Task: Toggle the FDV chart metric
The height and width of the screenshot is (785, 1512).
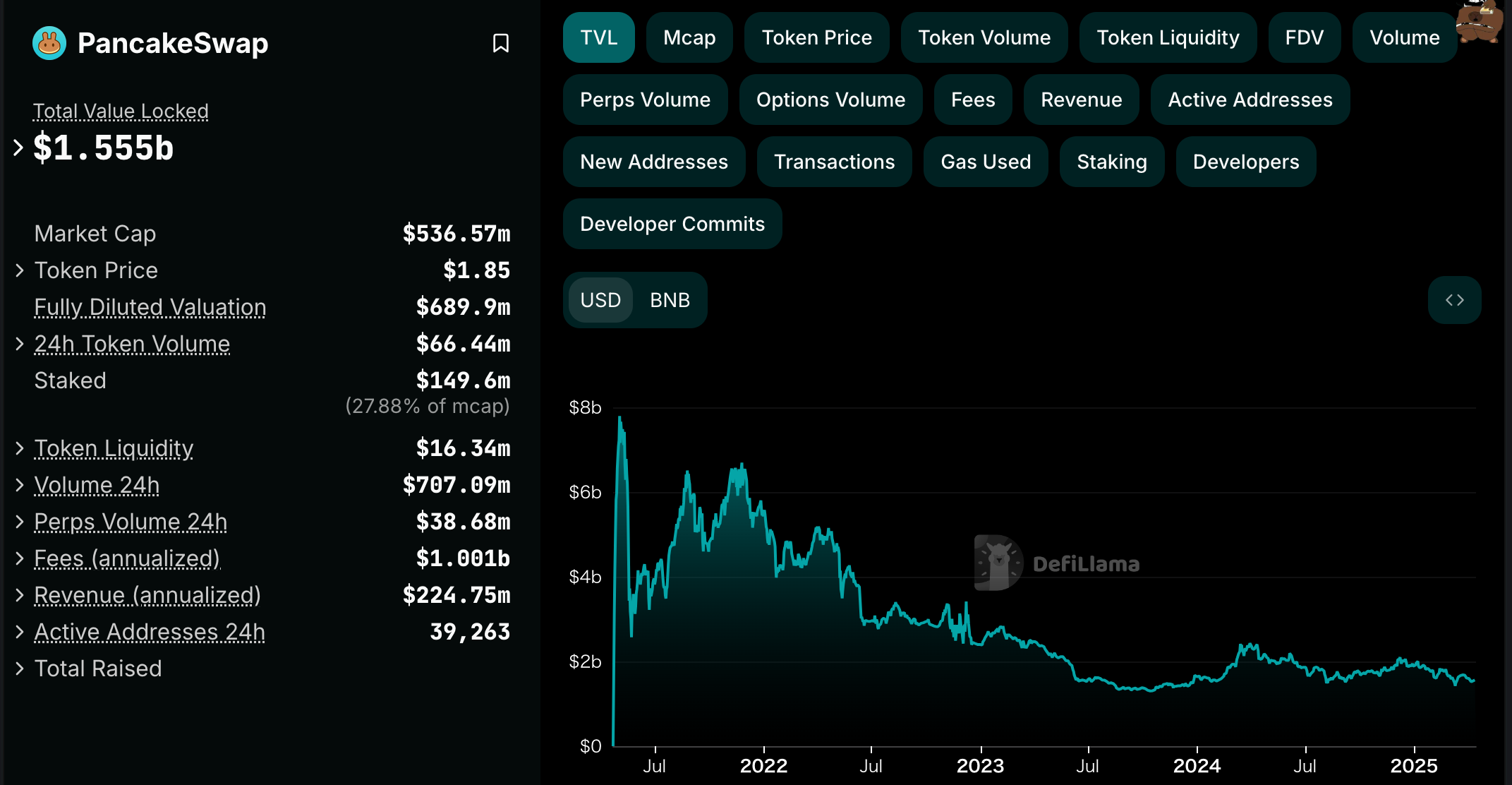Action: (1304, 37)
